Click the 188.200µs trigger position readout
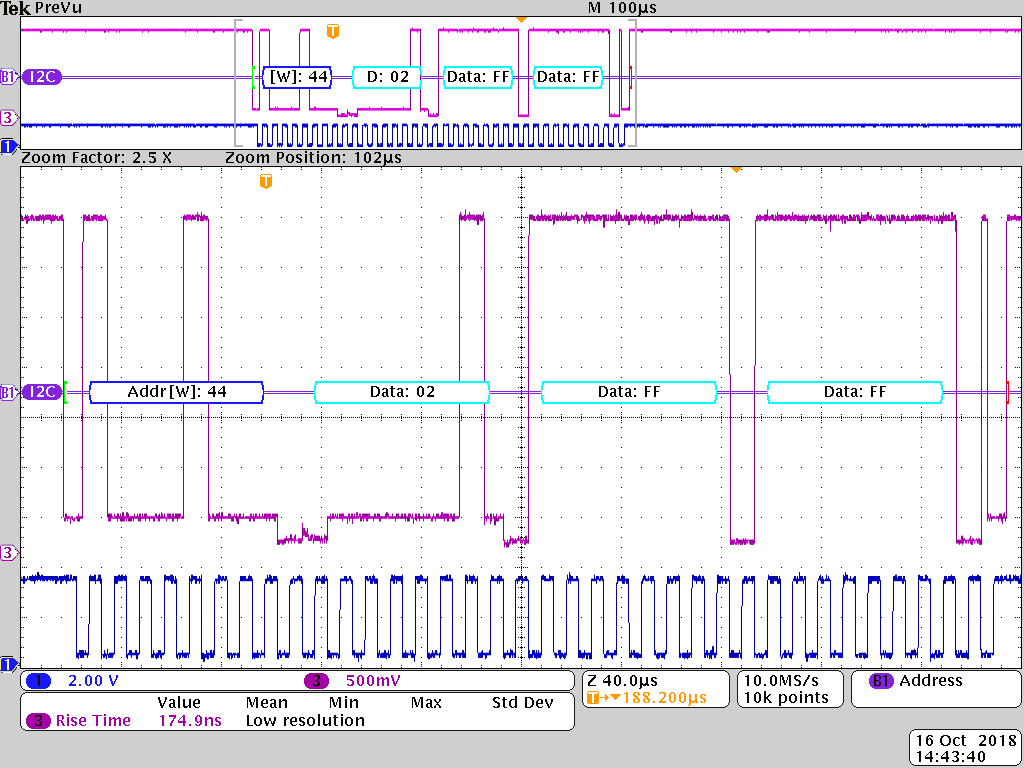Screen dimensions: 1024x768 tap(665, 697)
